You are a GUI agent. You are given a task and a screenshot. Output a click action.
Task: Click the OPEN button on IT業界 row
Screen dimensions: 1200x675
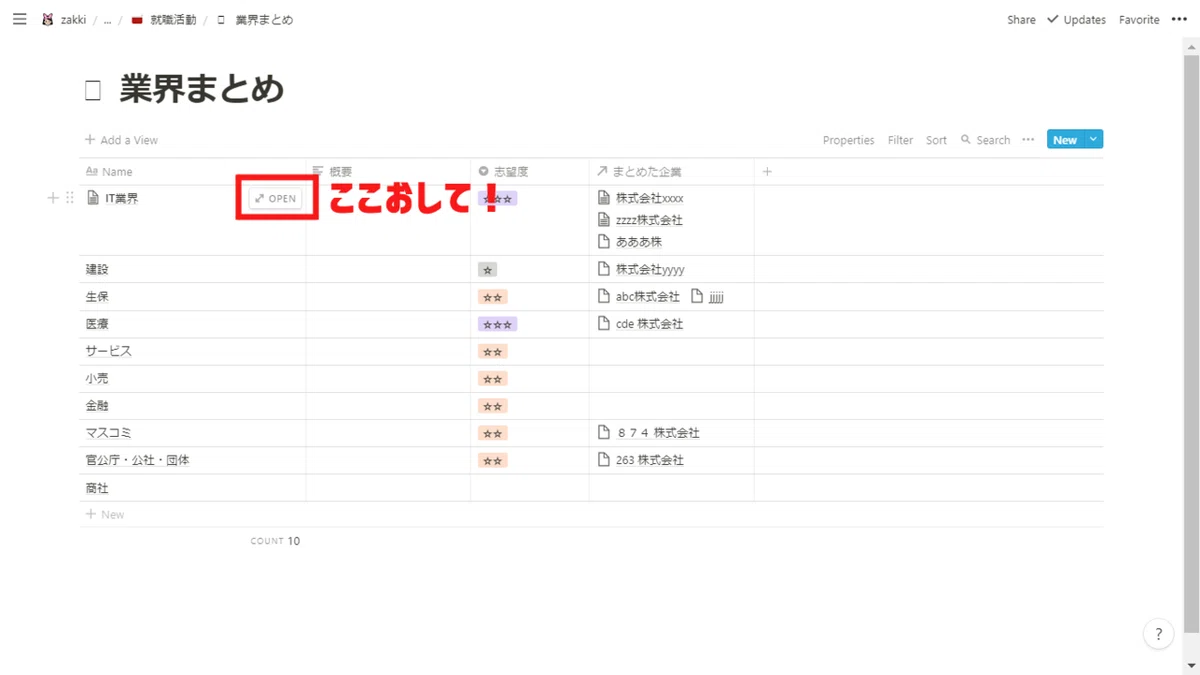pyautogui.click(x=275, y=198)
